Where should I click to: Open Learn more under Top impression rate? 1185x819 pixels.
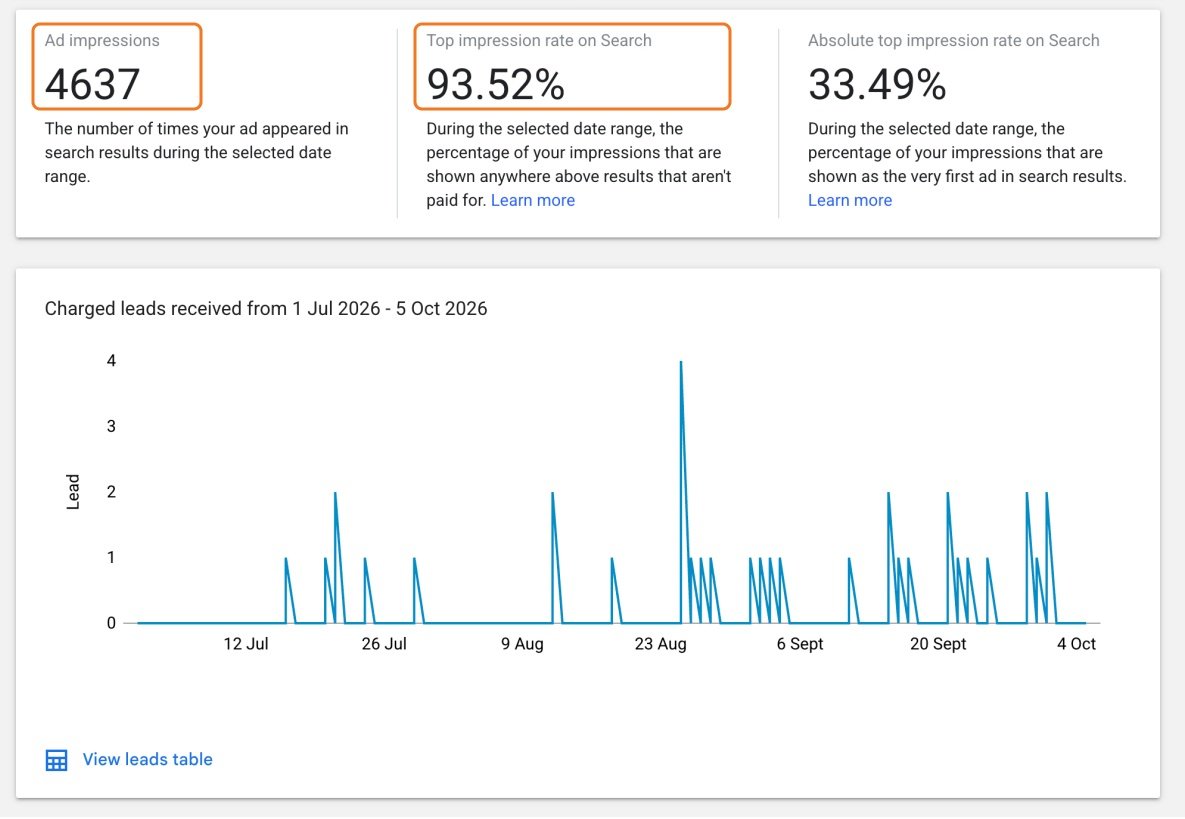click(533, 200)
